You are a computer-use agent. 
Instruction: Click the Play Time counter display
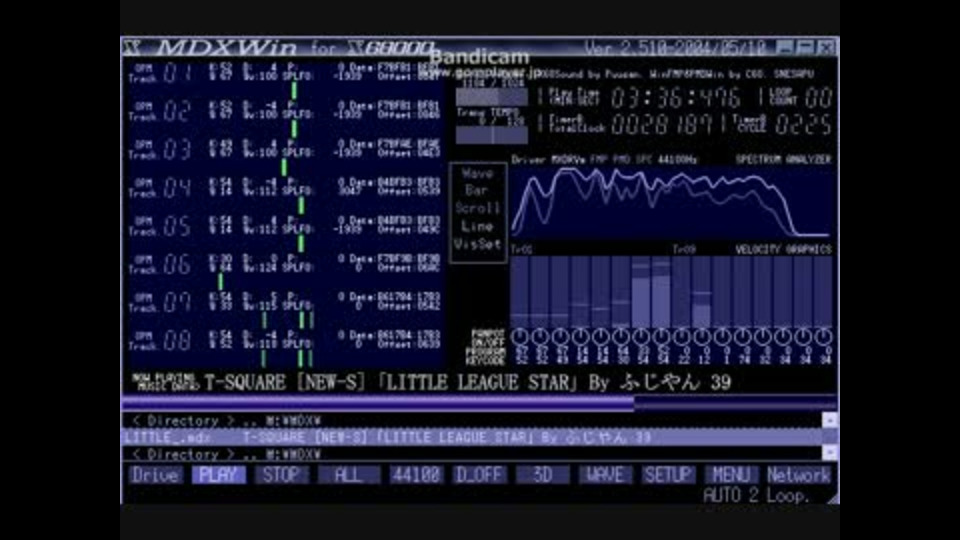click(675, 98)
